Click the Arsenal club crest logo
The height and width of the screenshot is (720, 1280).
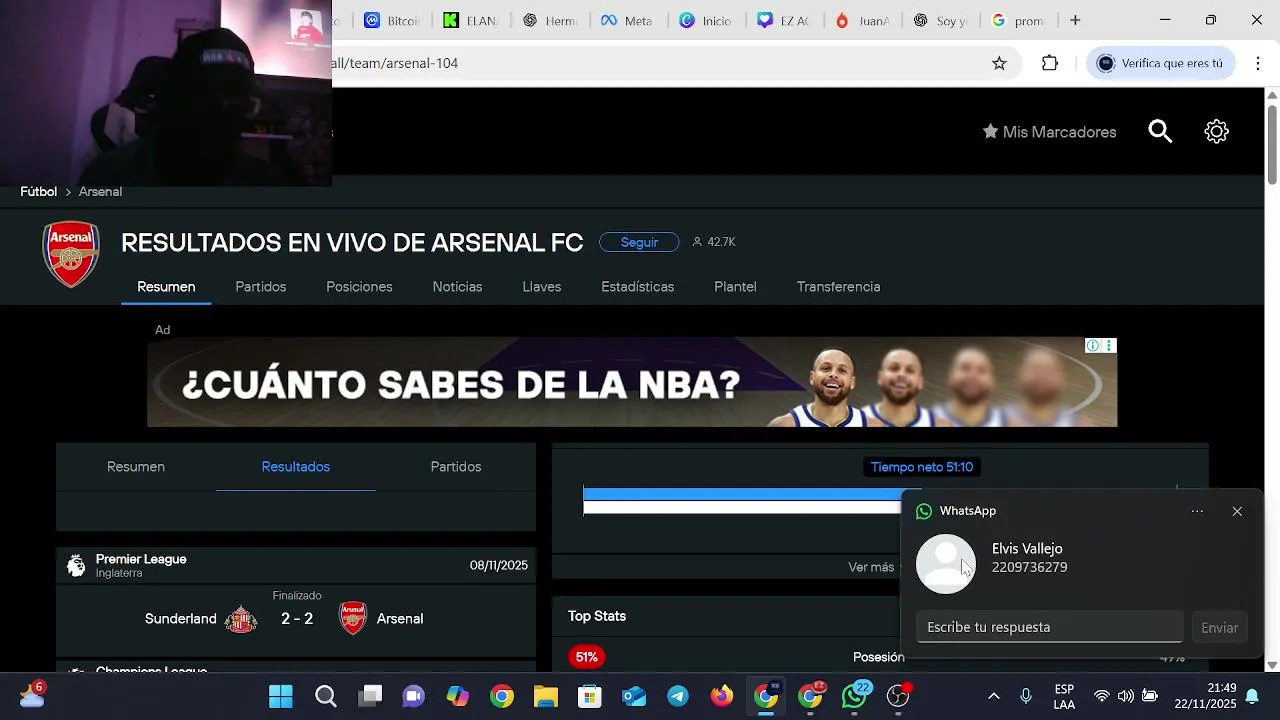(71, 254)
